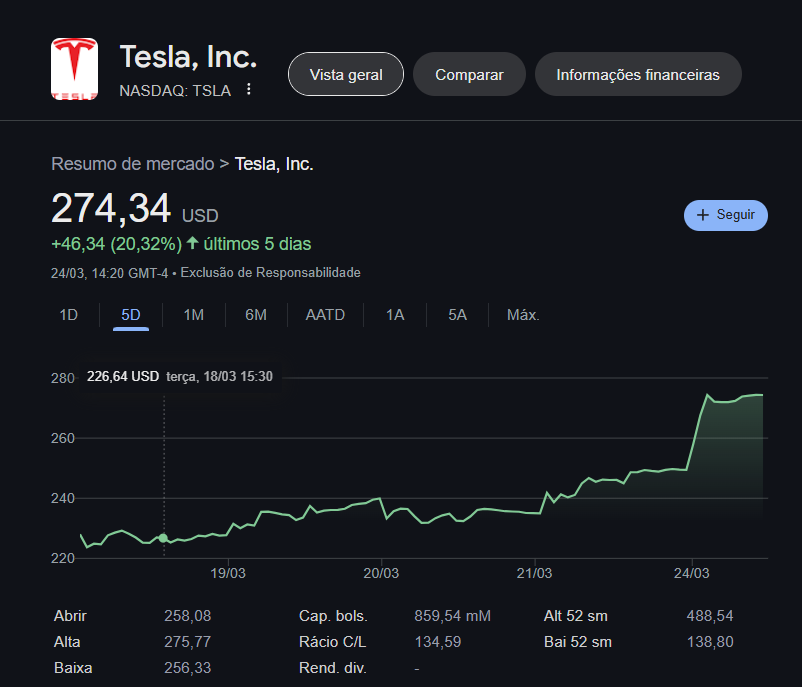Click the +46,34 (20,32%) change value

117,244
